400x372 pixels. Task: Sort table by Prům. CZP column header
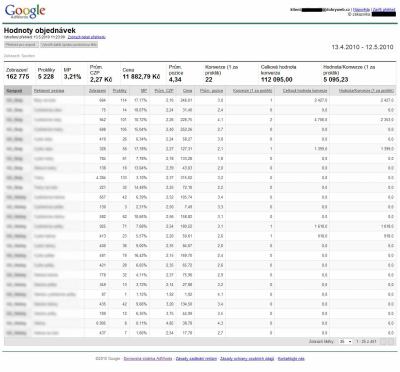[164, 91]
